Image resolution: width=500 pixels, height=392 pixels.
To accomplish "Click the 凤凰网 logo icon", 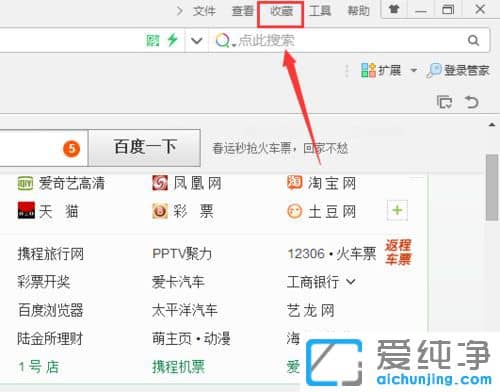I will [160, 183].
